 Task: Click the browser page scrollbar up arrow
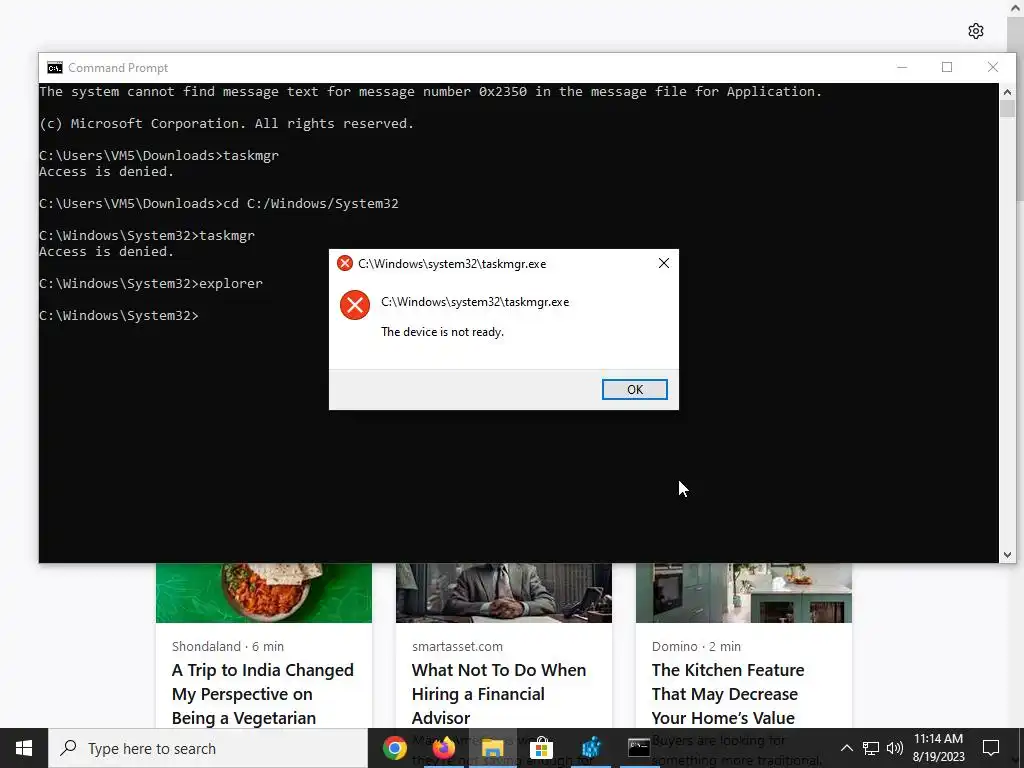pos(1018,7)
